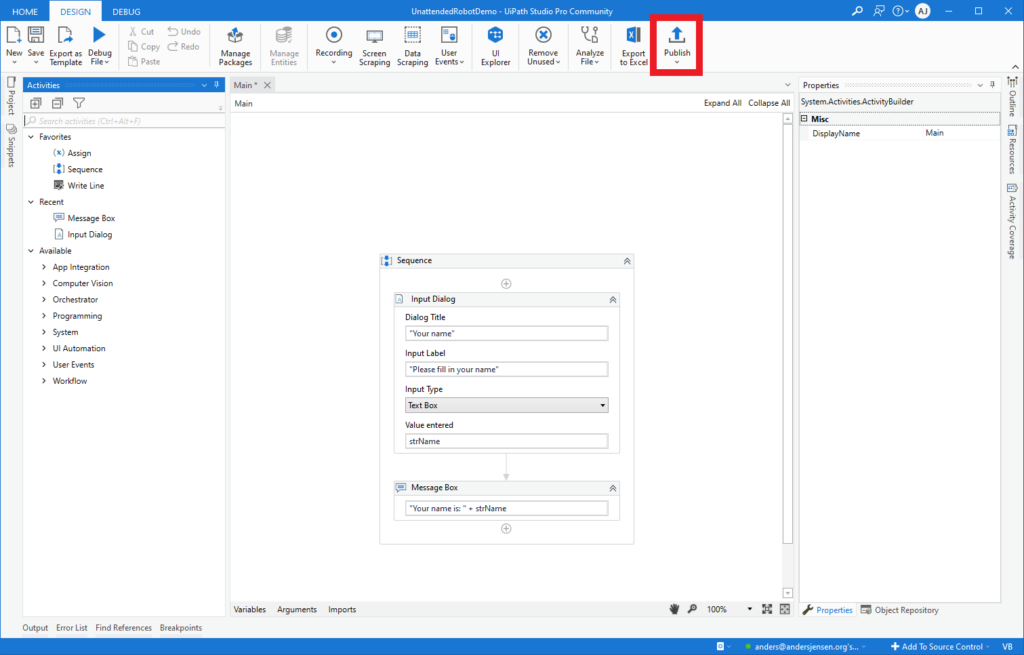Image resolution: width=1024 pixels, height=655 pixels.
Task: Open User Events menu
Action: 449,46
